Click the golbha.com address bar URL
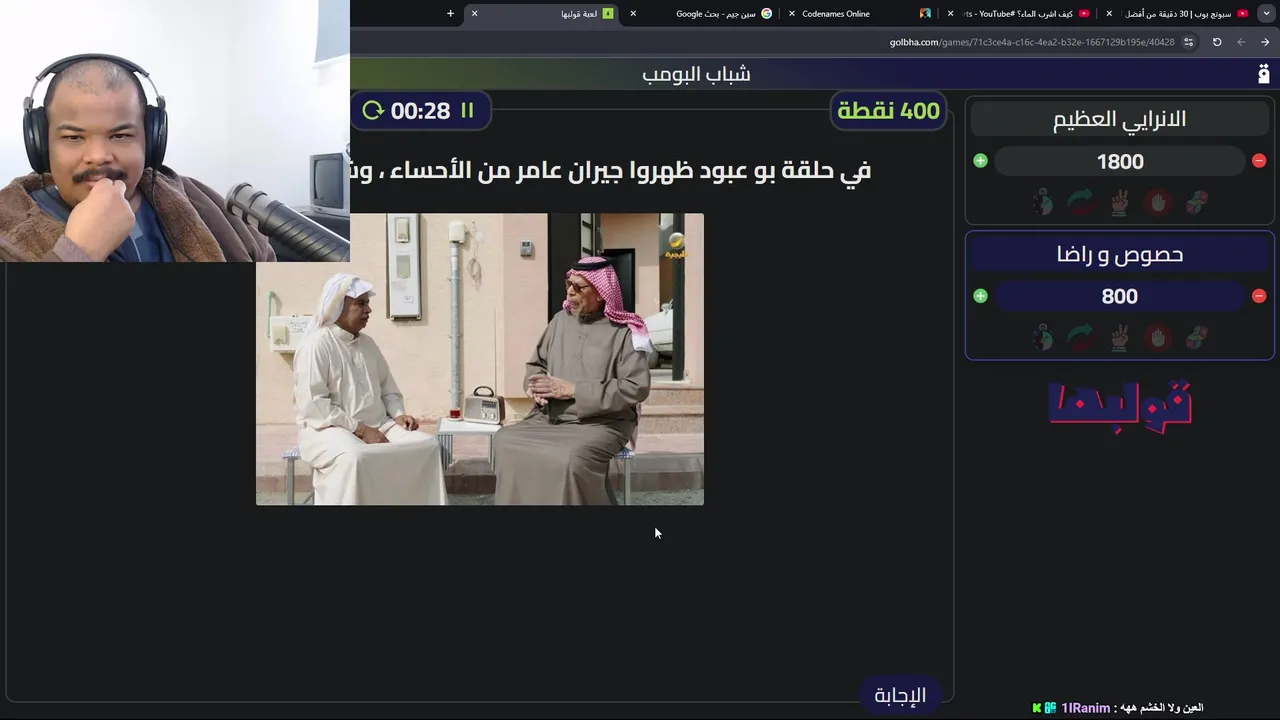The height and width of the screenshot is (720, 1280). 1032,42
